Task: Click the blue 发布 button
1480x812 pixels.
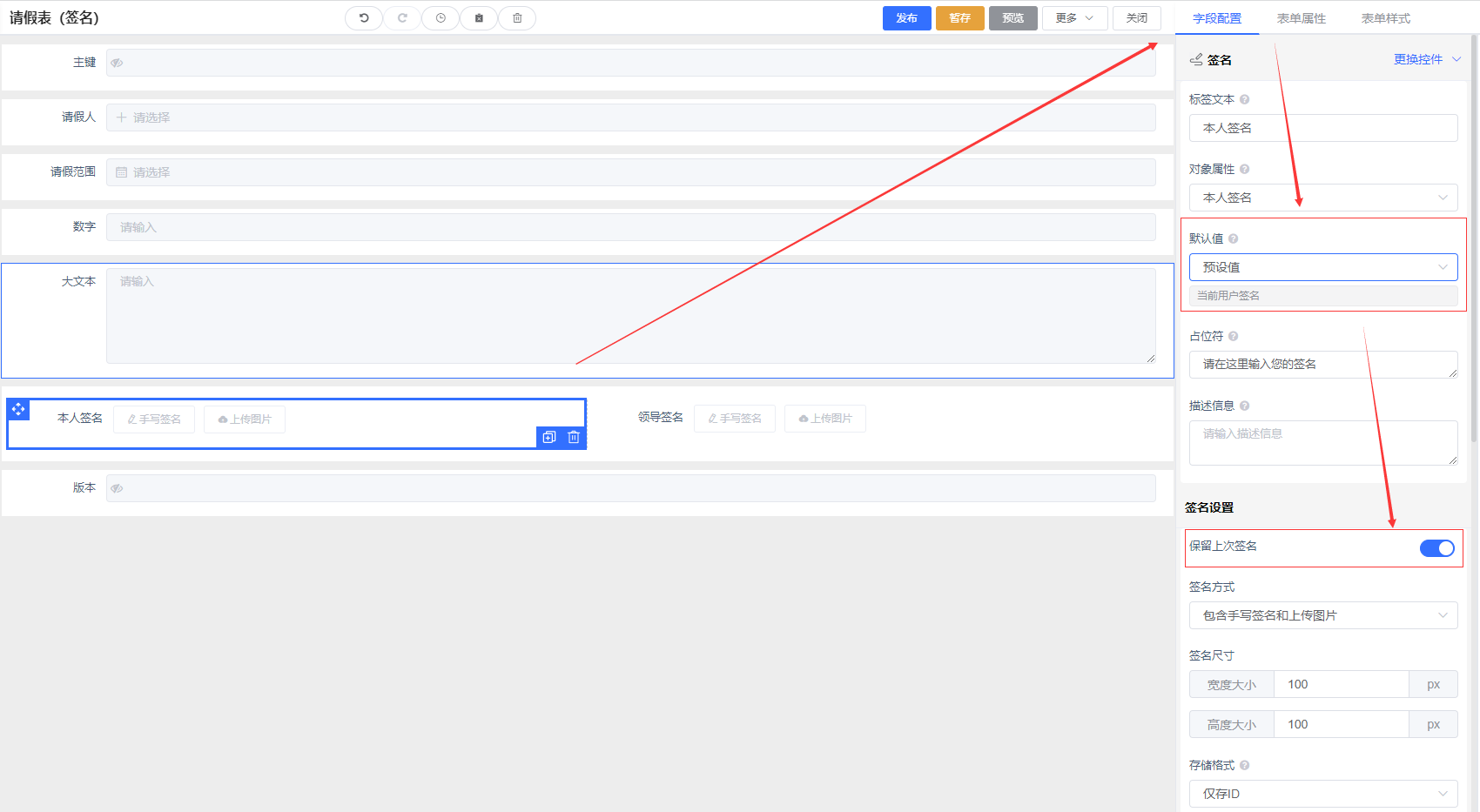Action: coord(906,18)
